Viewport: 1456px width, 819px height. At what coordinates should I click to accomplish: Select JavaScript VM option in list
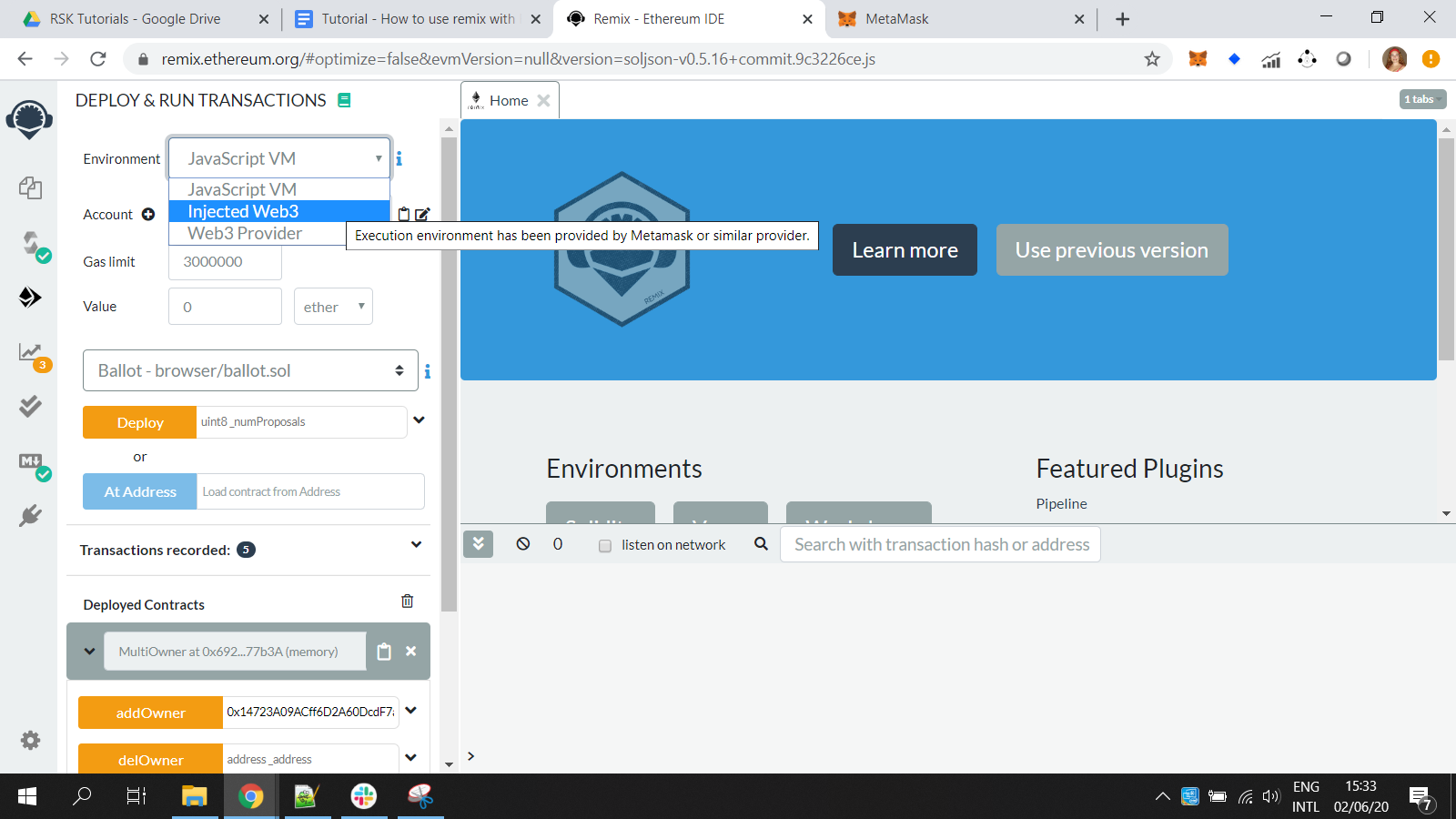tap(279, 189)
